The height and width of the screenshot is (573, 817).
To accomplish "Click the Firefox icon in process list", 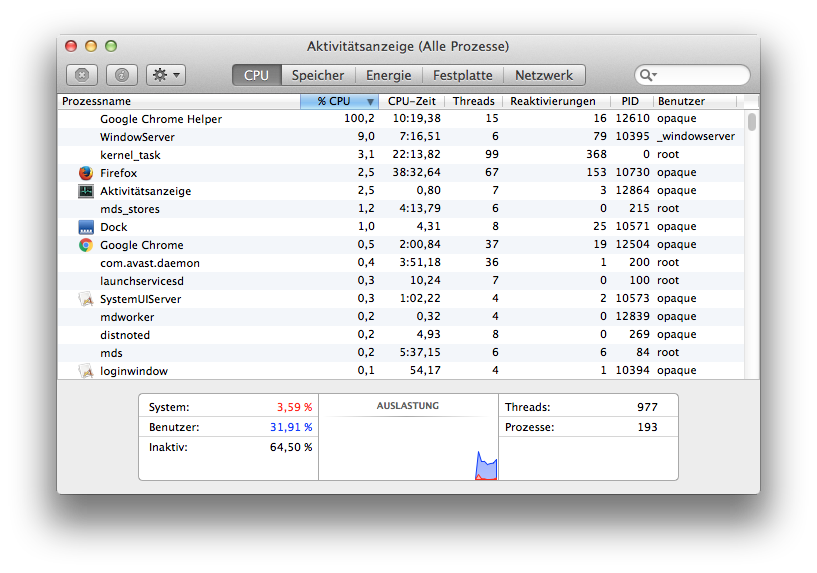I will (85, 173).
